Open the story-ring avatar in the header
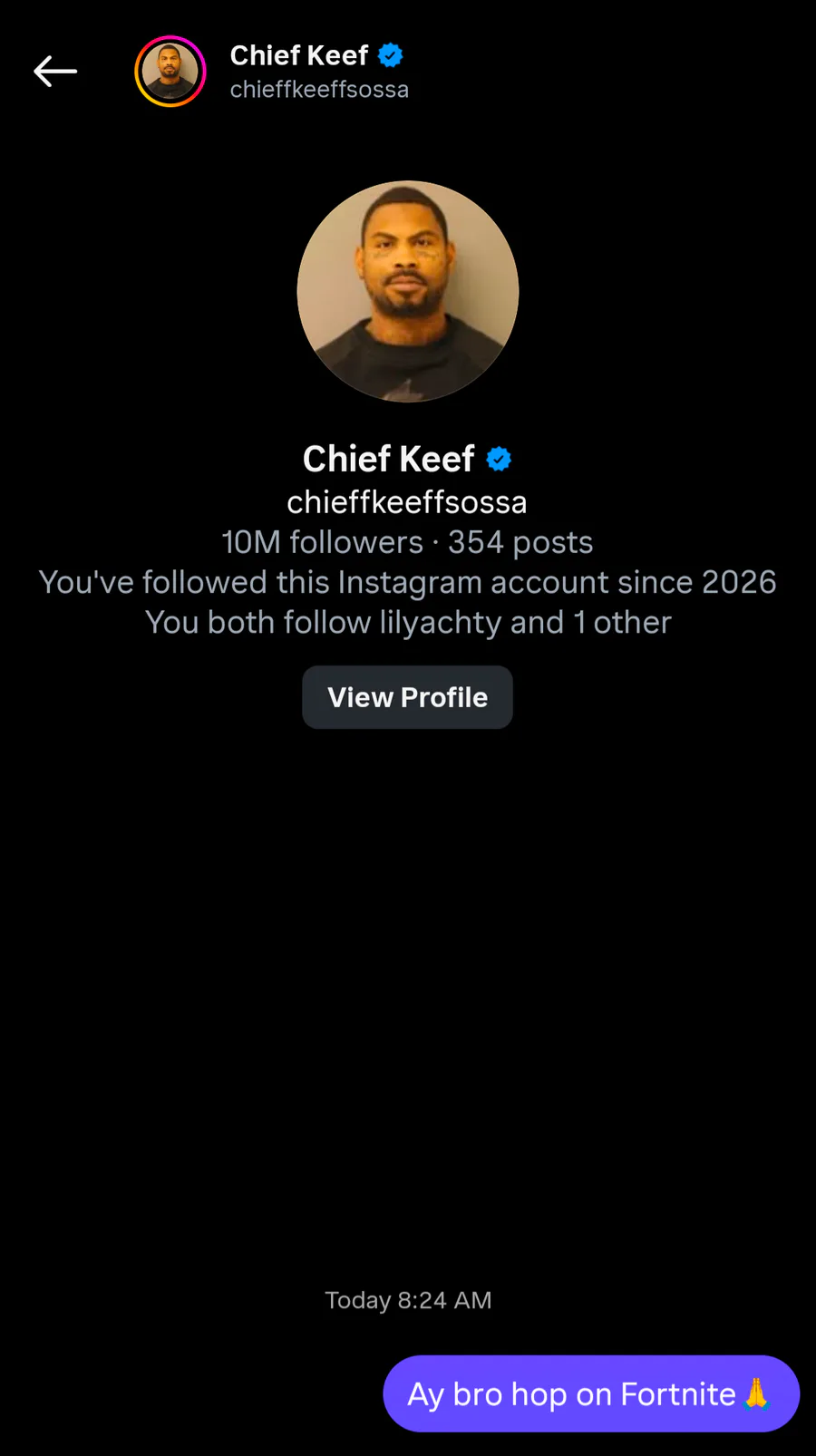 tap(170, 72)
